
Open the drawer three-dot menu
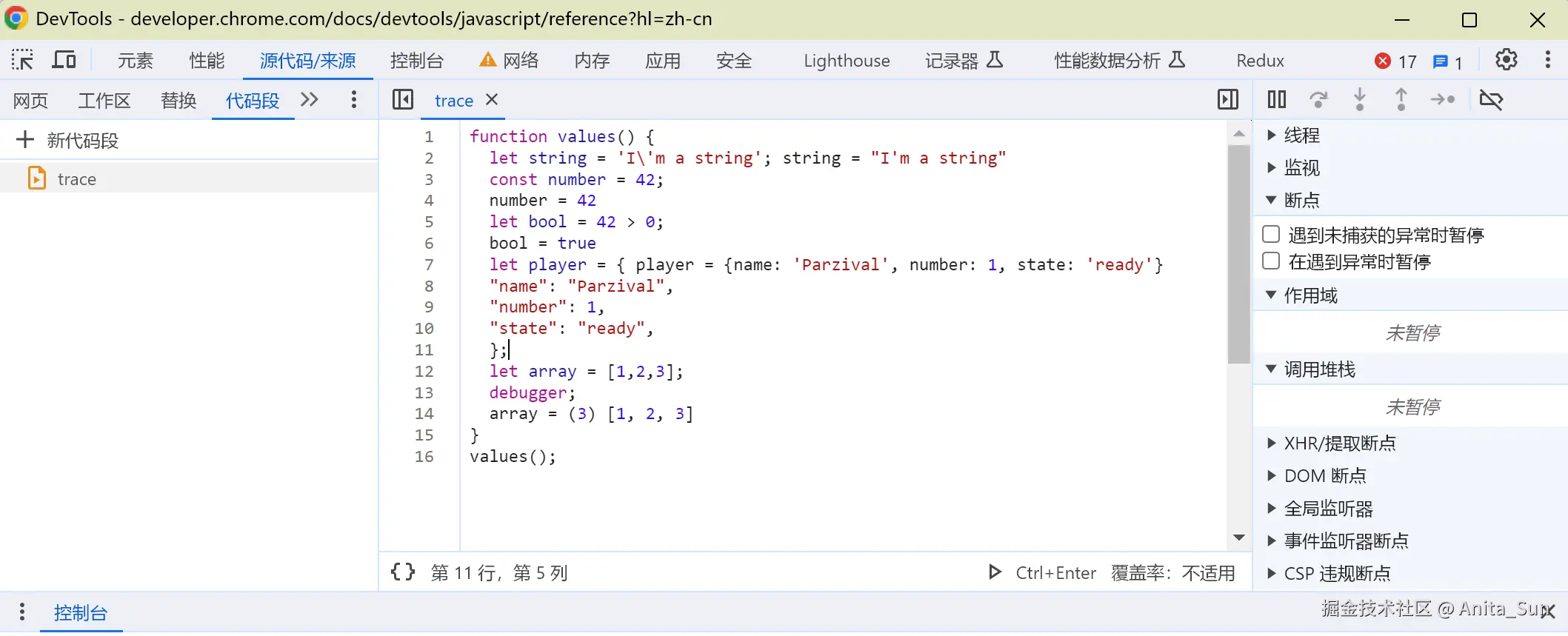click(22, 612)
